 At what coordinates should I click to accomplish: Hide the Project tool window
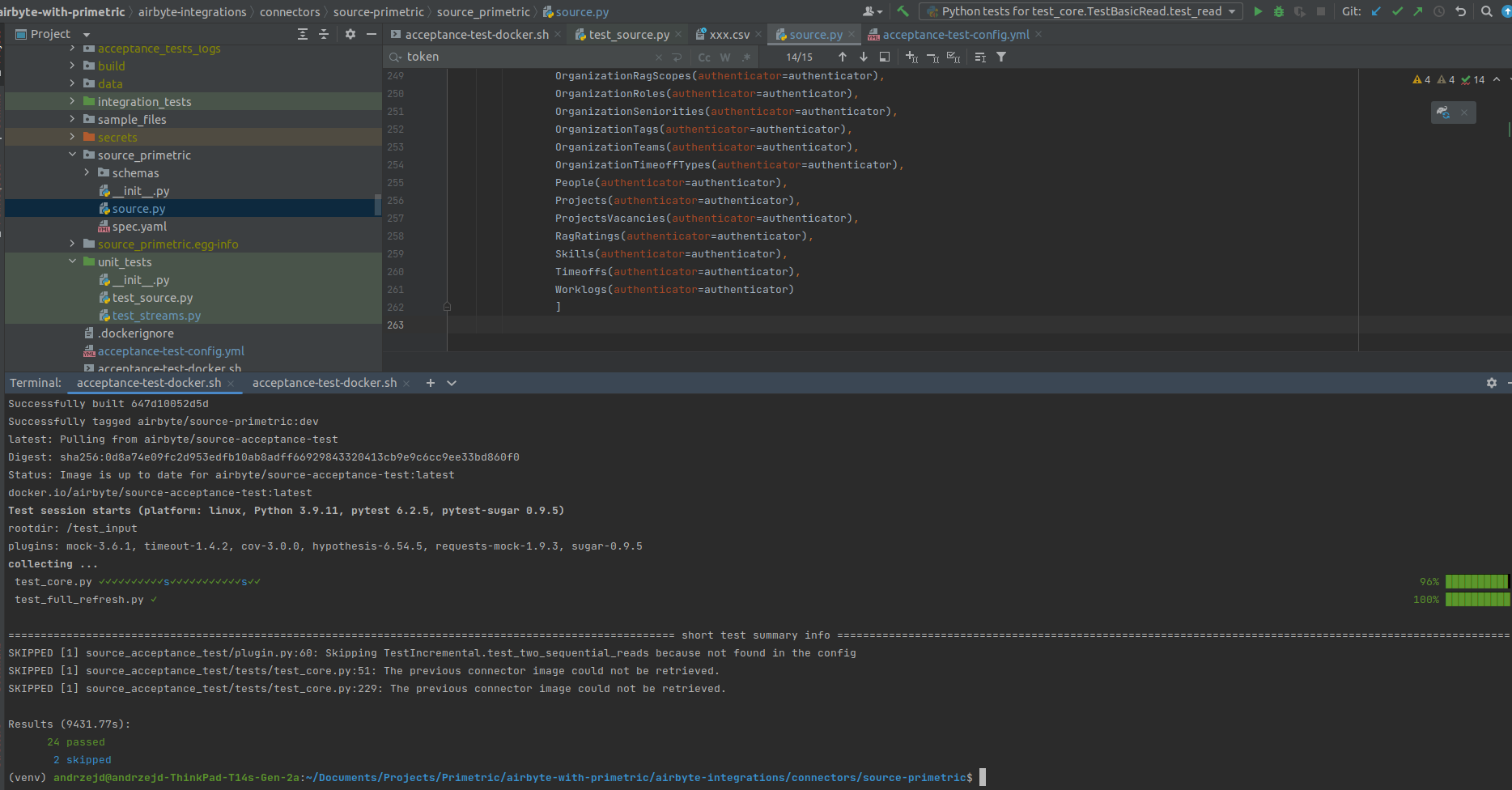(x=372, y=34)
